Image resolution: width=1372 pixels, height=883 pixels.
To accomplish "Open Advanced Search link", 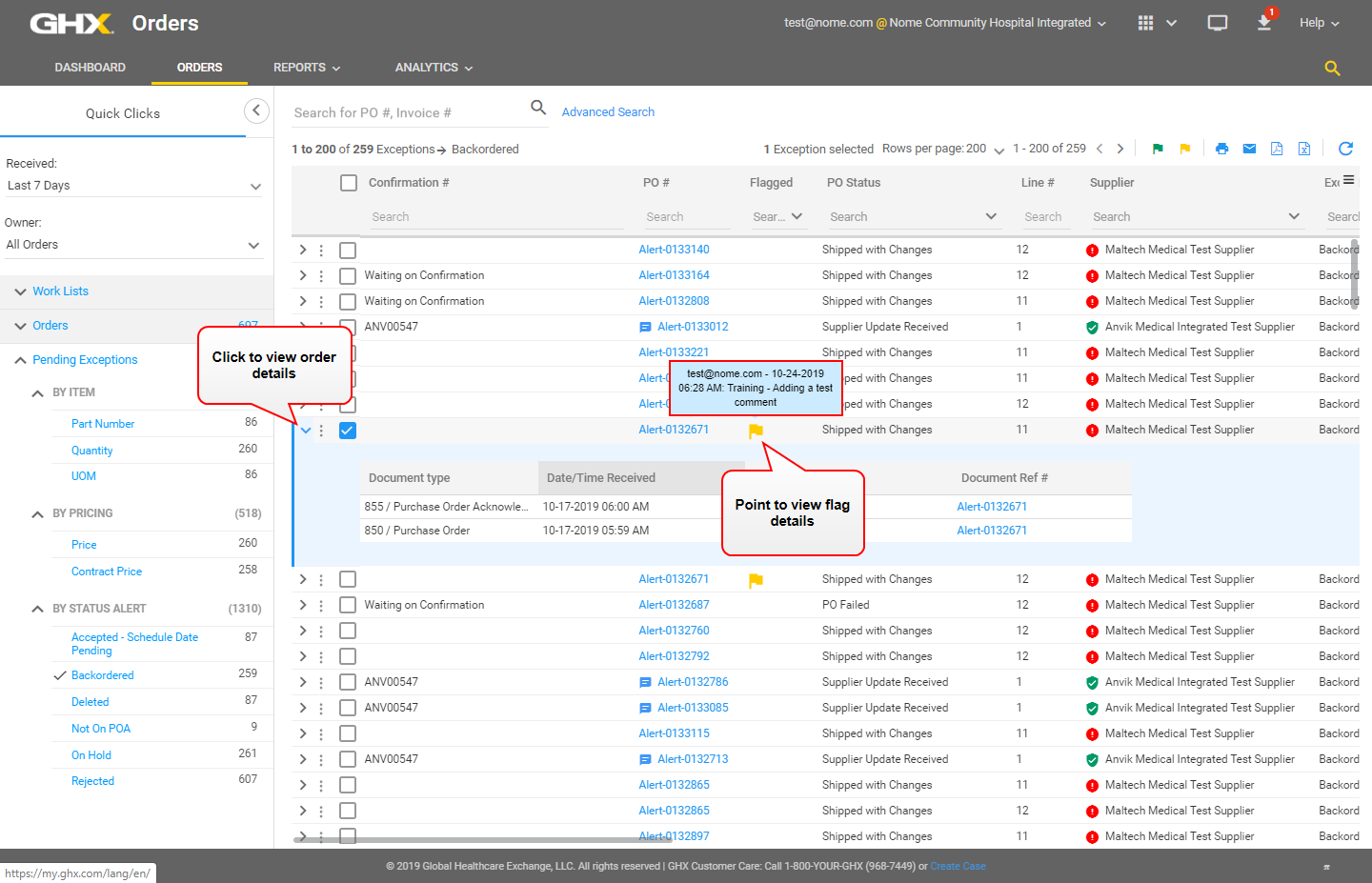I will pos(608,111).
